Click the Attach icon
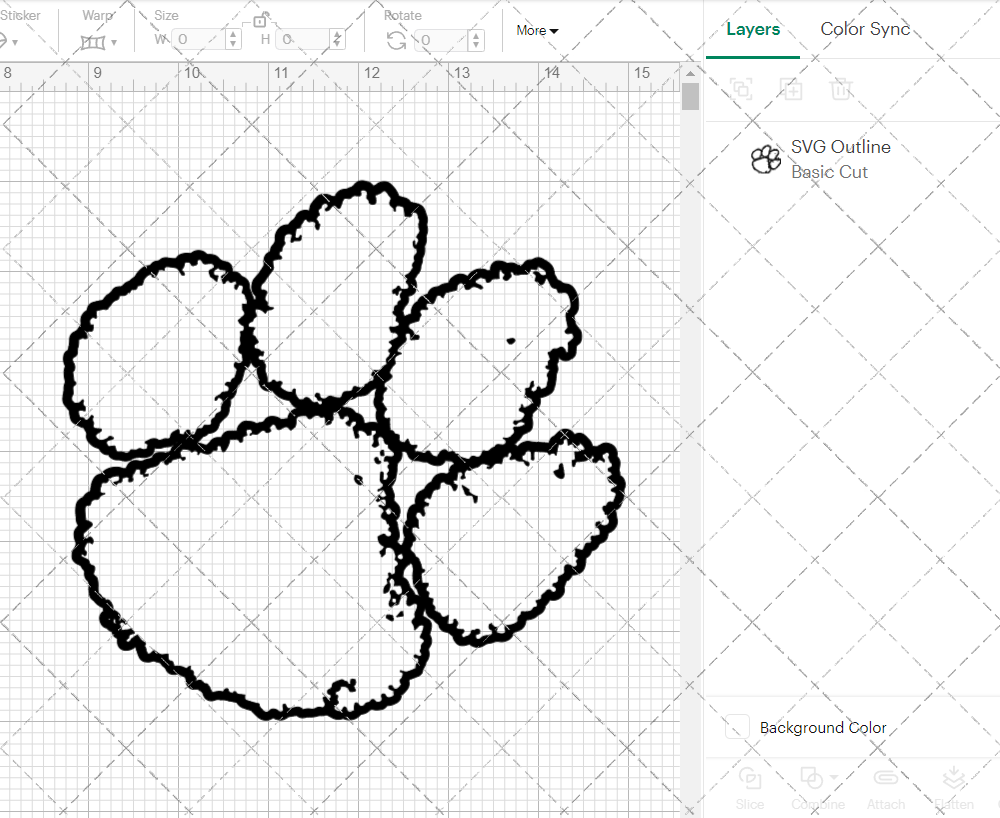Screen dimensions: 1000x818 tap(886, 779)
